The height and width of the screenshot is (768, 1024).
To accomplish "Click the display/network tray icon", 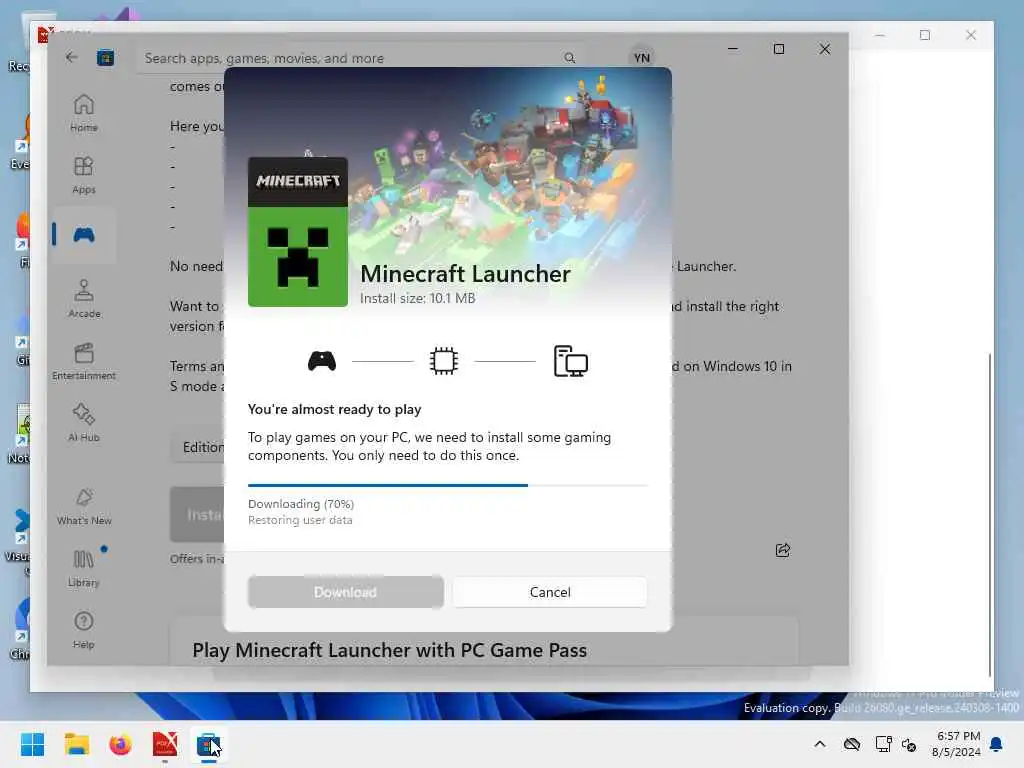I will point(883,744).
